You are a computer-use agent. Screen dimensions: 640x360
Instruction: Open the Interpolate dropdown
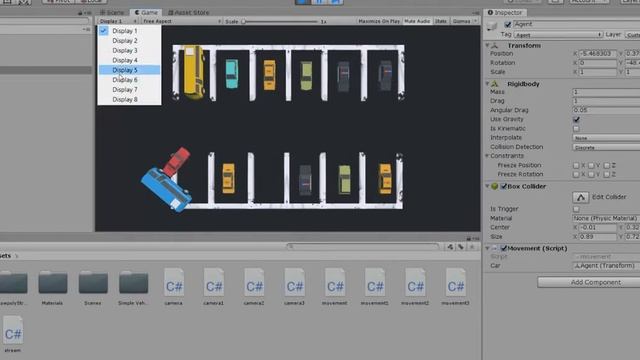pos(606,138)
